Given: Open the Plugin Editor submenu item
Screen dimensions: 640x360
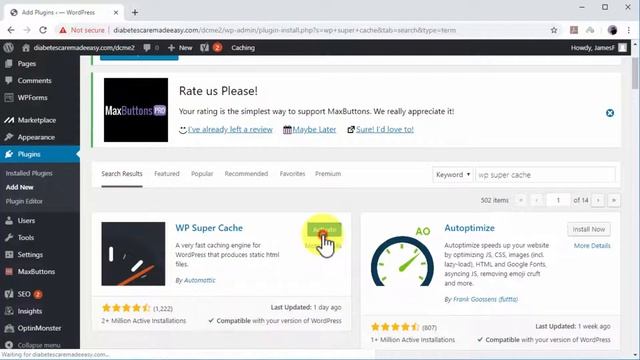Looking at the screenshot, I should (24, 201).
